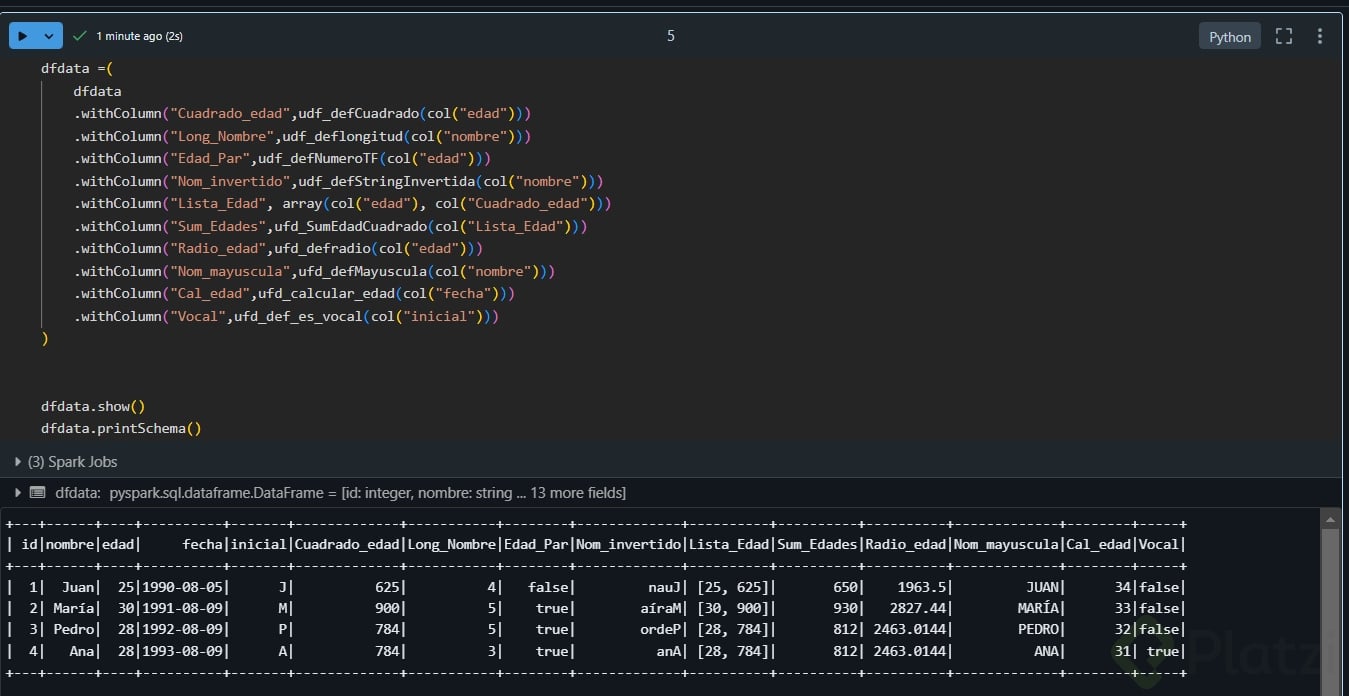1349x696 pixels.
Task: Click the 'dfdata =(' assignment line
Action: (77, 68)
